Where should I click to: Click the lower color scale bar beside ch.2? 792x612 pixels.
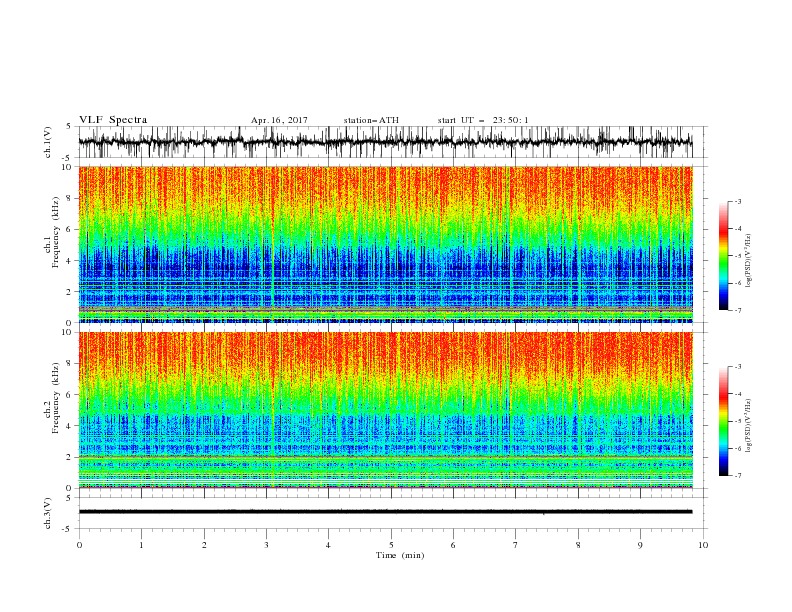pyautogui.click(x=724, y=421)
